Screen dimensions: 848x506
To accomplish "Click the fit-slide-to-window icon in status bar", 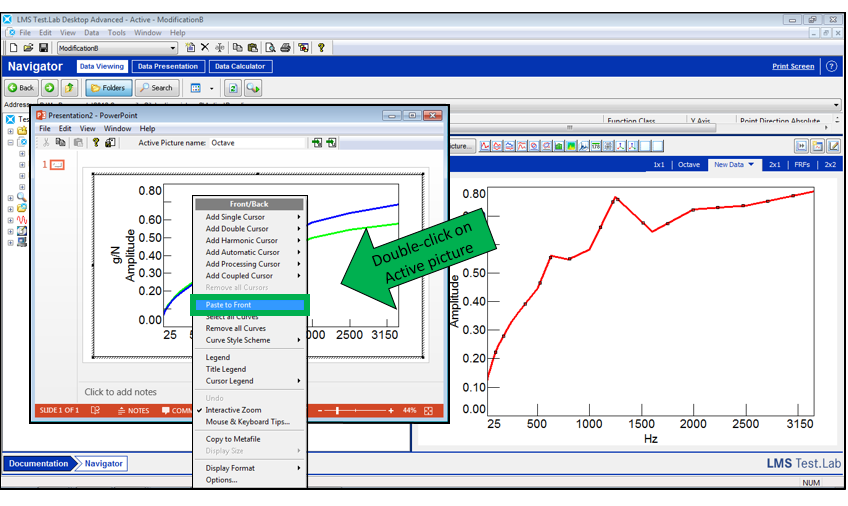I will (428, 411).
